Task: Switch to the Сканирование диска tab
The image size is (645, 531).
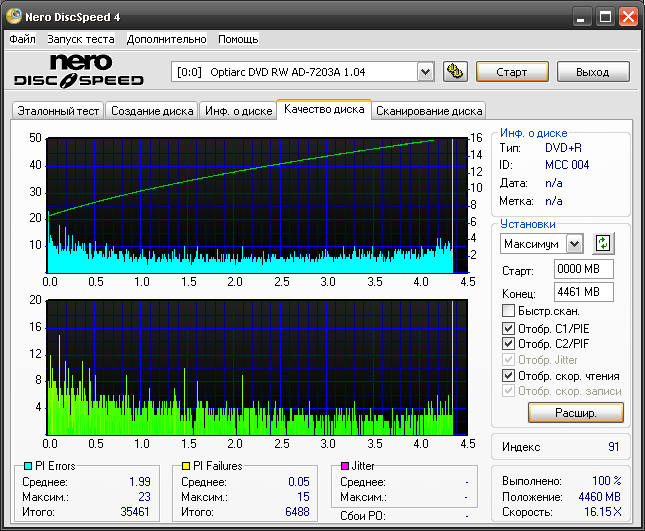Action: click(429, 111)
